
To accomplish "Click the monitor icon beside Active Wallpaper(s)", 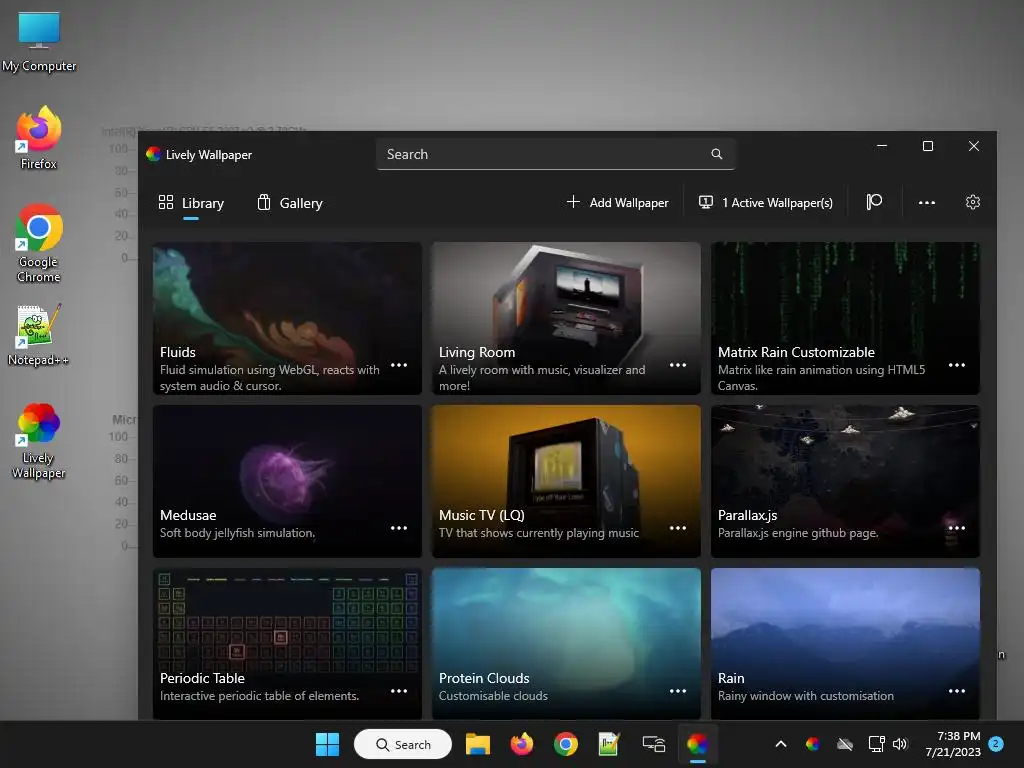I will (706, 202).
